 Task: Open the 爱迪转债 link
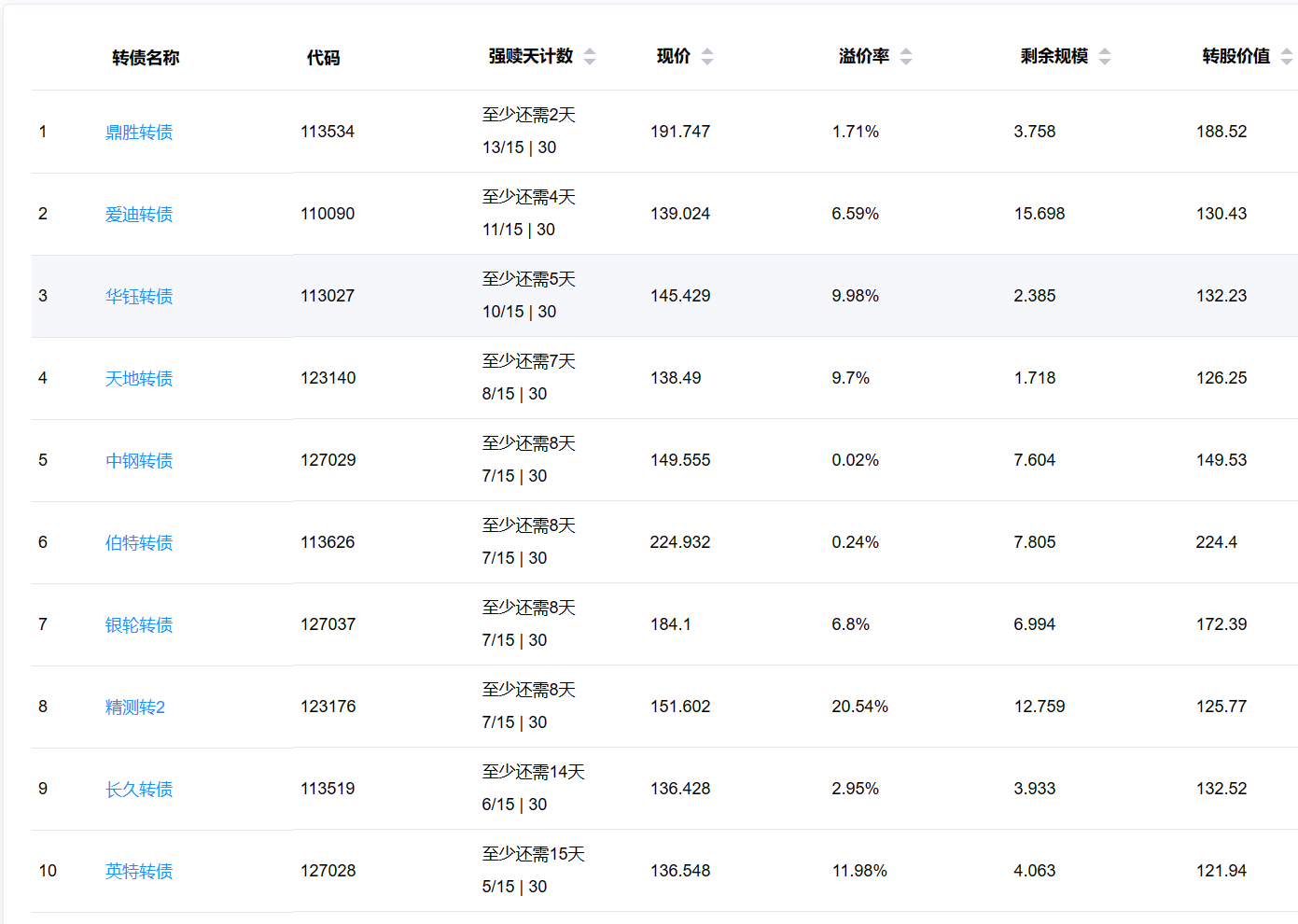(x=139, y=215)
